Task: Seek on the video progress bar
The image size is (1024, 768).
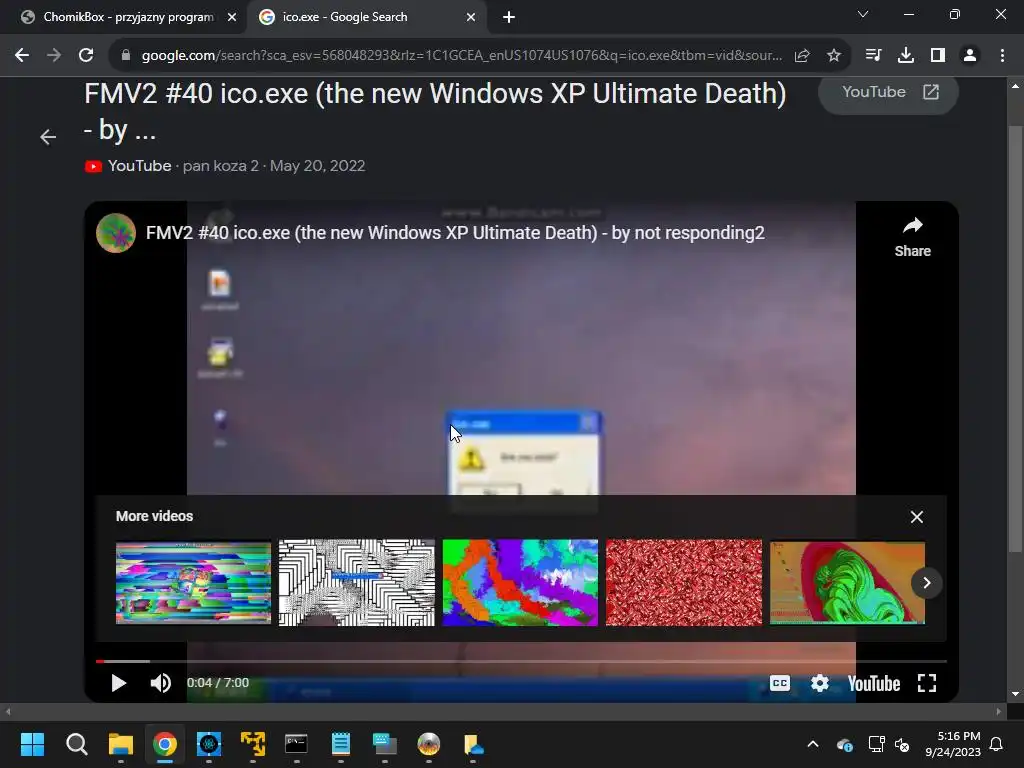Action: 521,662
